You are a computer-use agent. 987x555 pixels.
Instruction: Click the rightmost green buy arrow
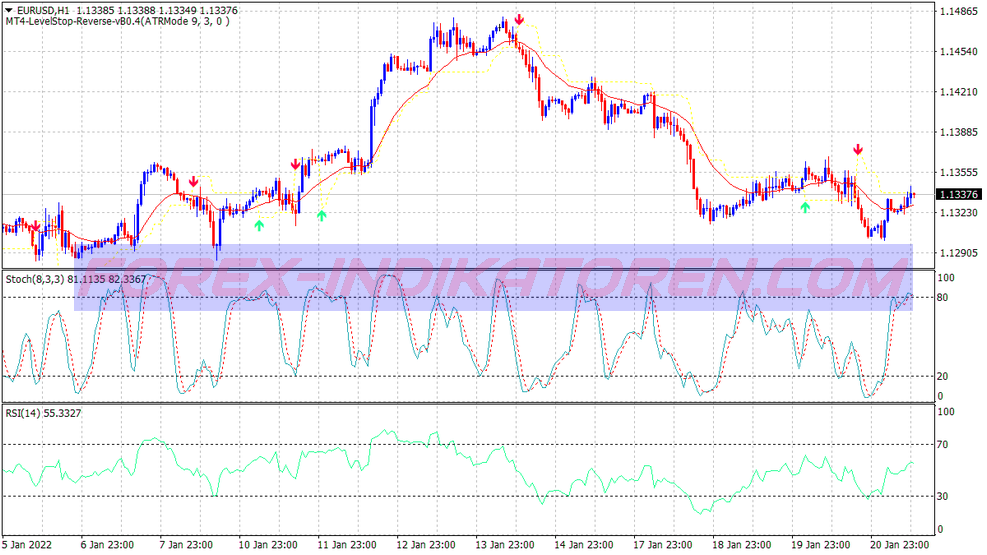[804, 207]
